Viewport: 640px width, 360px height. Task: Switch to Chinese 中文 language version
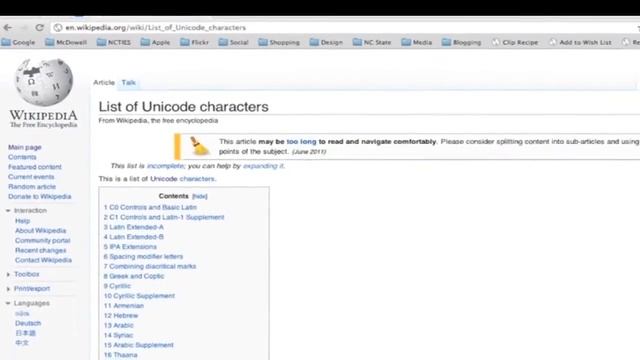(22, 343)
